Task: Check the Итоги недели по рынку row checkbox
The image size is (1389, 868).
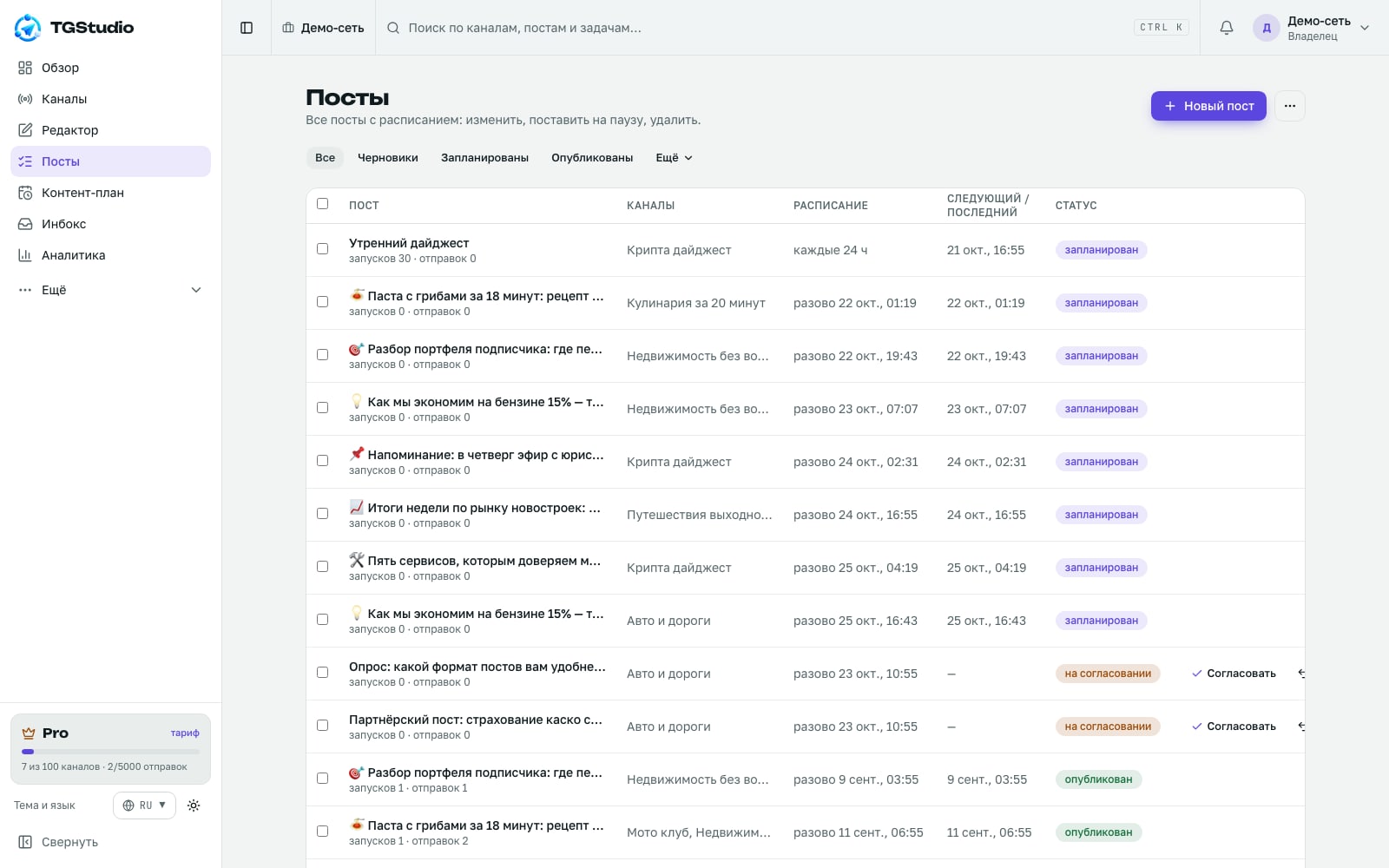Action: pyautogui.click(x=323, y=514)
